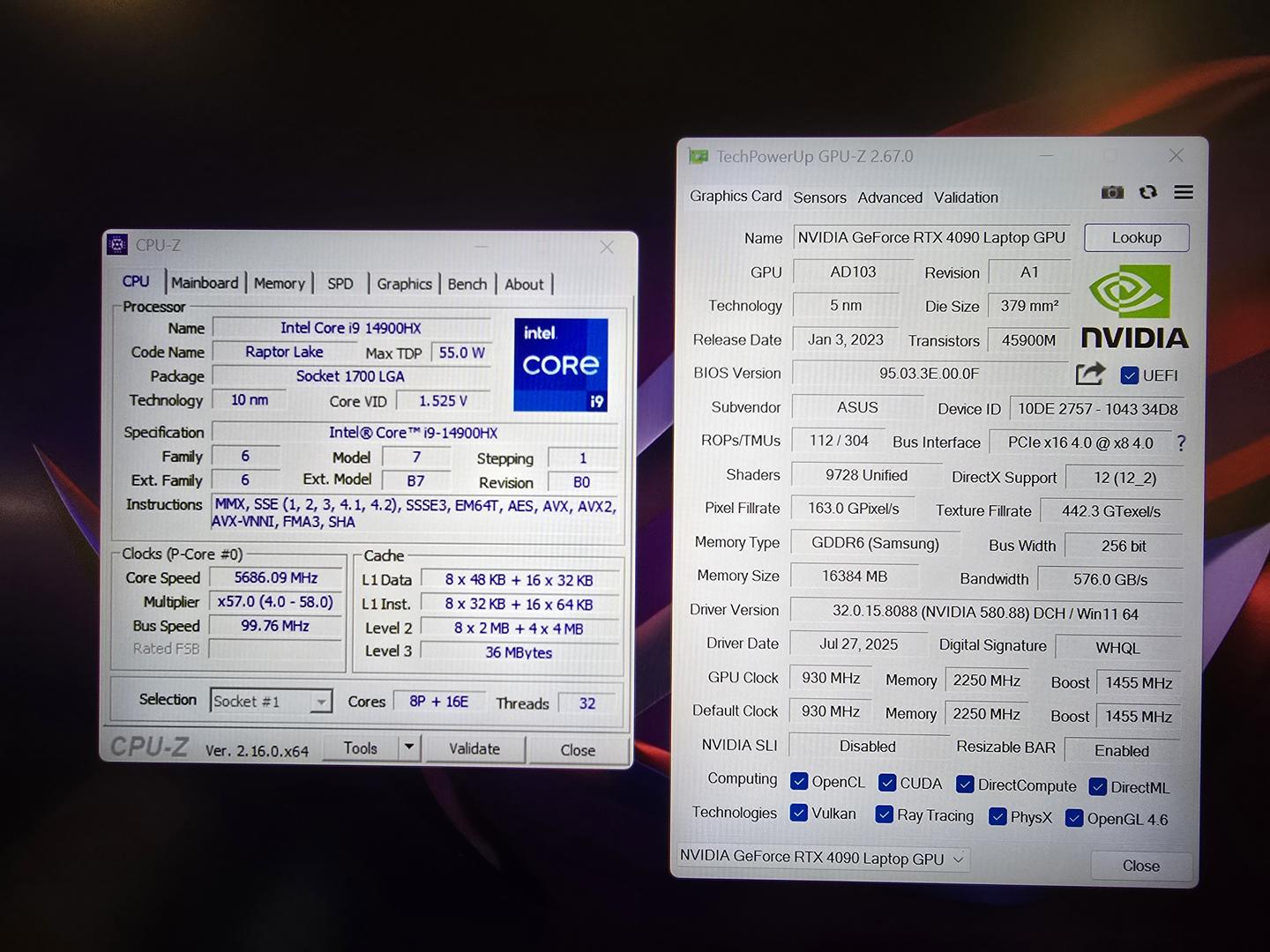1270x952 pixels.
Task: Click the Shaders value 9728 Unified
Action: 866,475
